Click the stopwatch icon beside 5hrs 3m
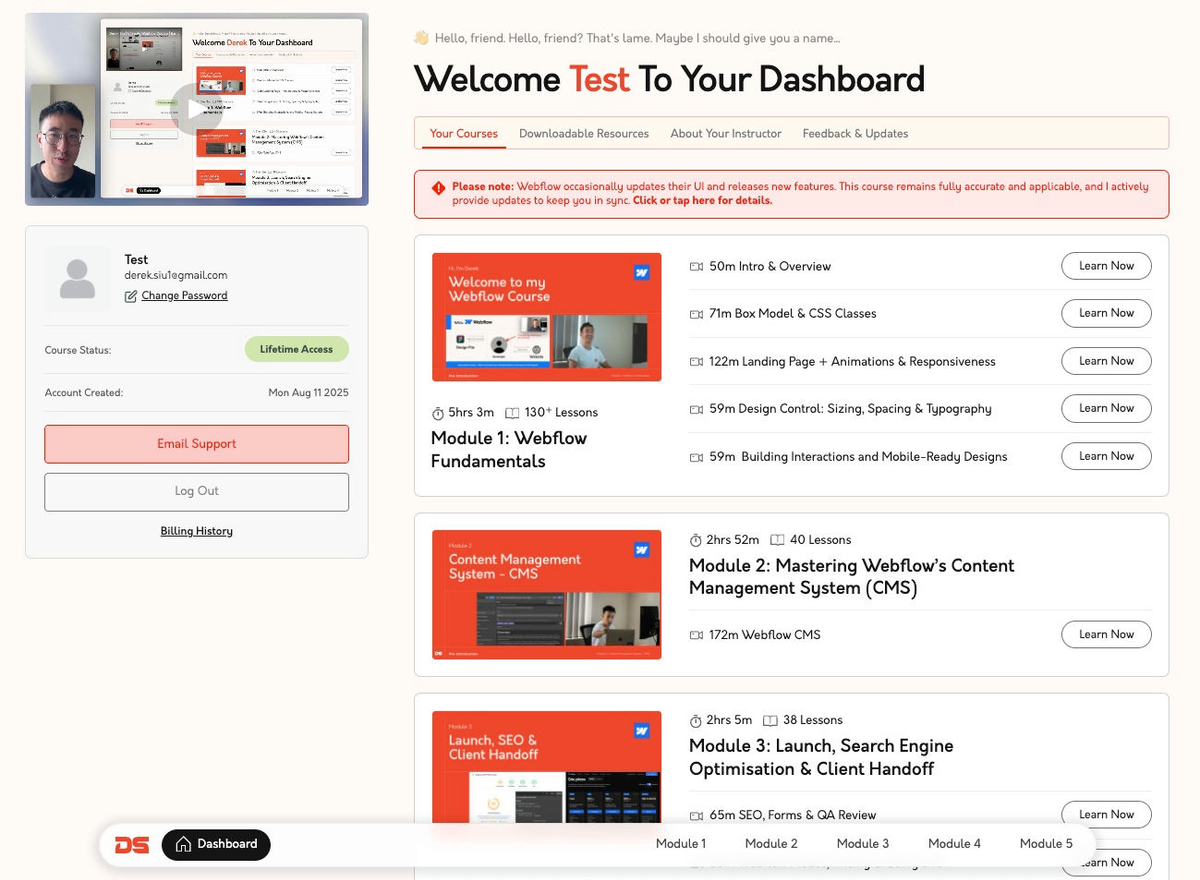This screenshot has width=1200, height=880. 438,413
